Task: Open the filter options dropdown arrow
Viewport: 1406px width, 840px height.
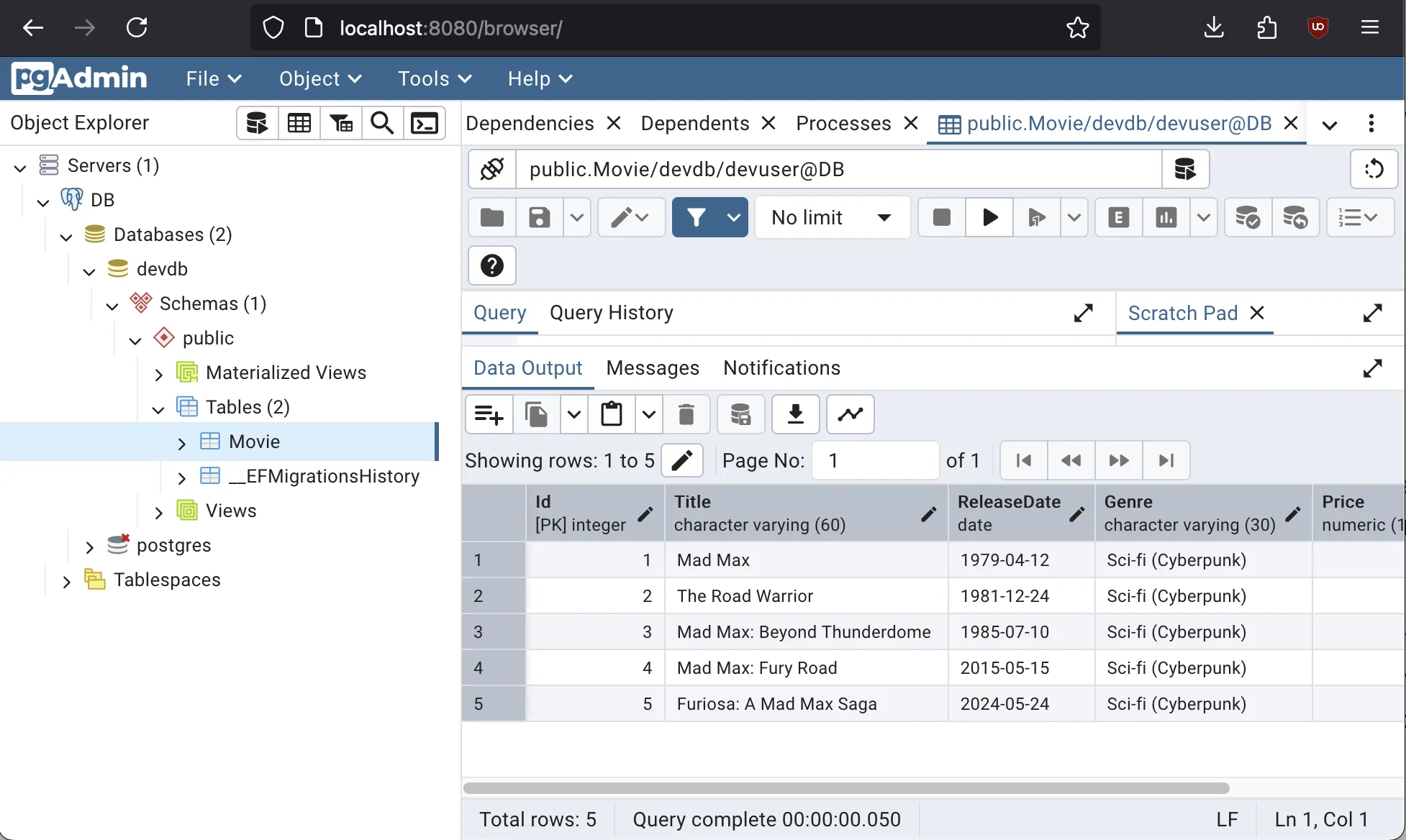Action: click(734, 217)
